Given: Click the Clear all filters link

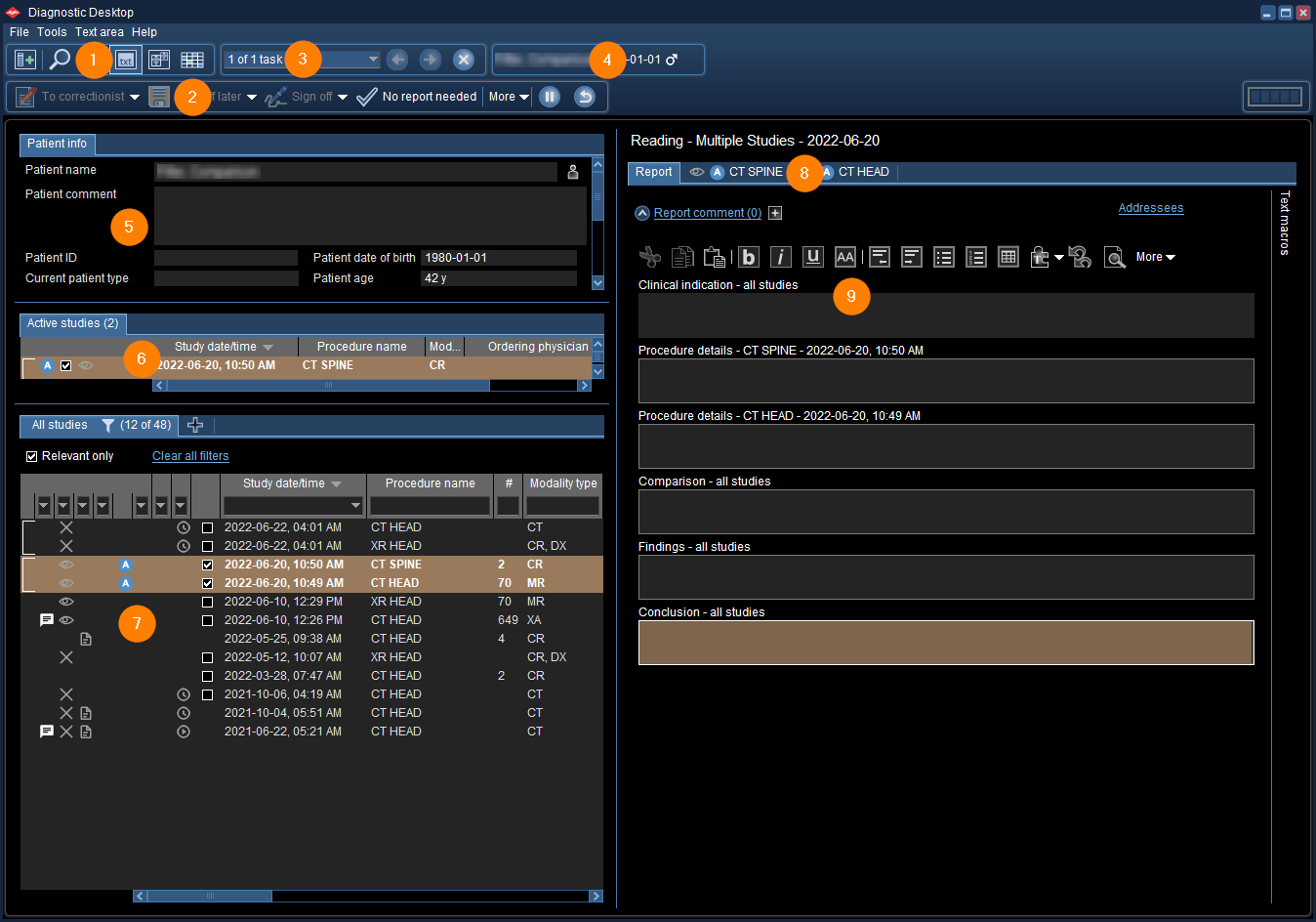Looking at the screenshot, I should coord(190,456).
